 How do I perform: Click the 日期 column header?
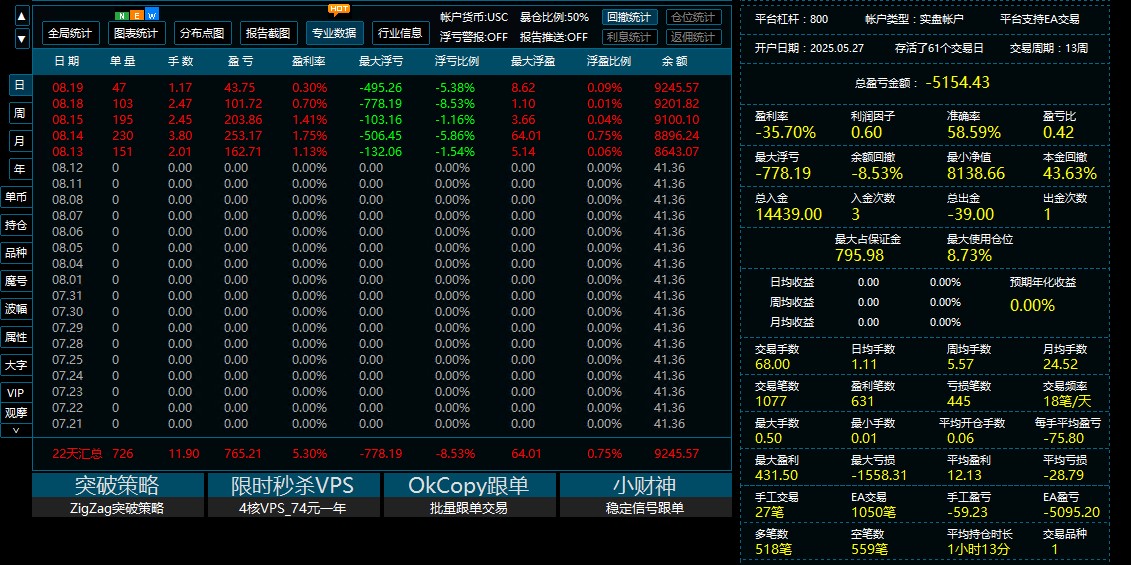pos(66,61)
